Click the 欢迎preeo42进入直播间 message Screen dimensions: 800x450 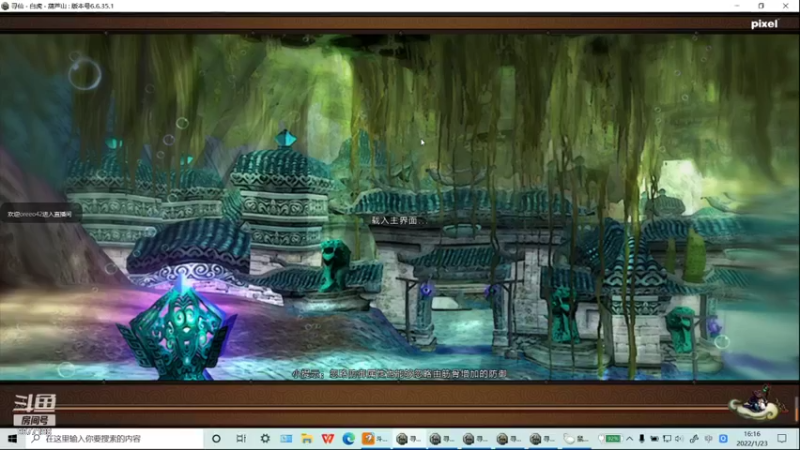tap(40, 214)
